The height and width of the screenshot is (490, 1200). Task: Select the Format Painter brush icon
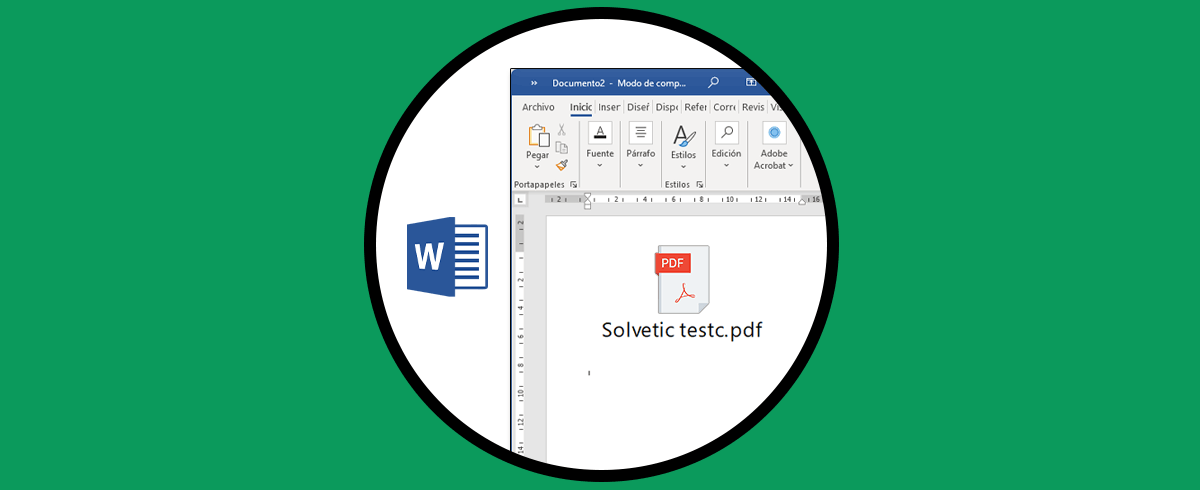(x=562, y=165)
